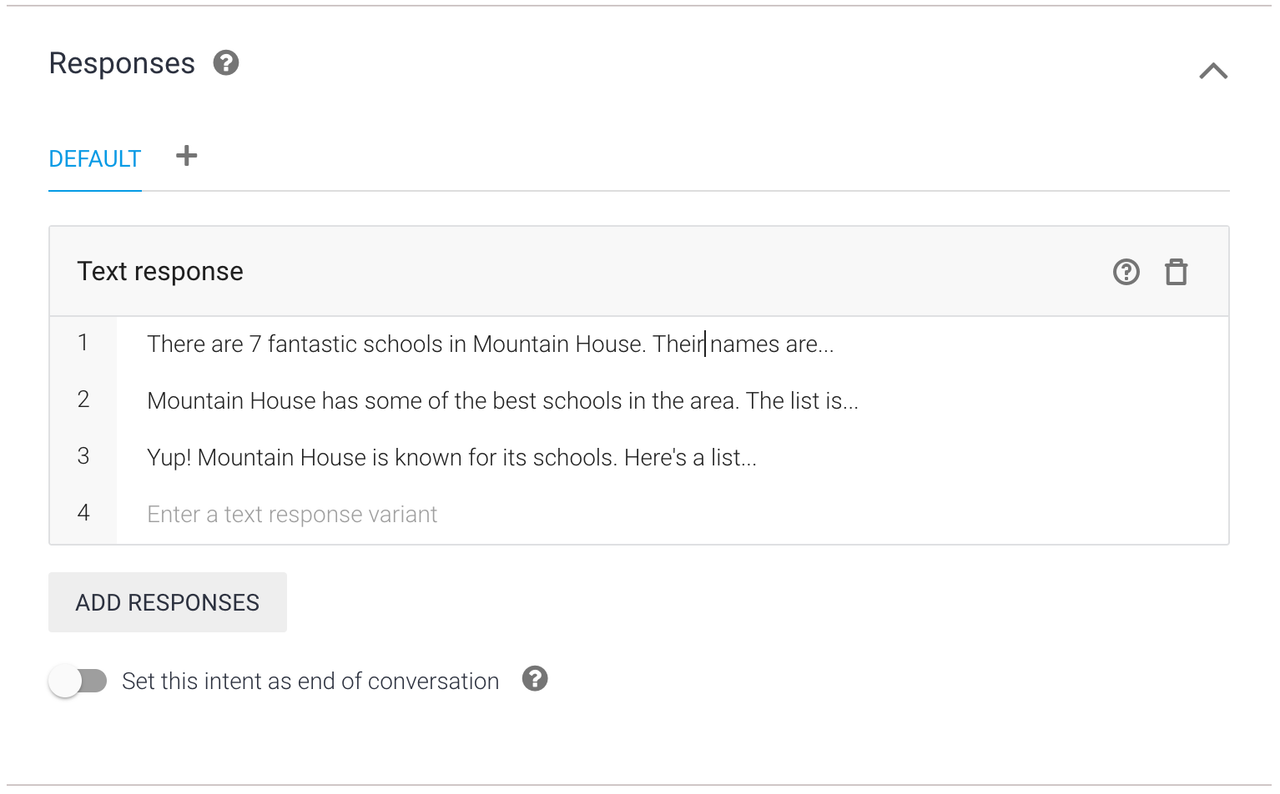Add a new platform tab with plus

(x=186, y=156)
